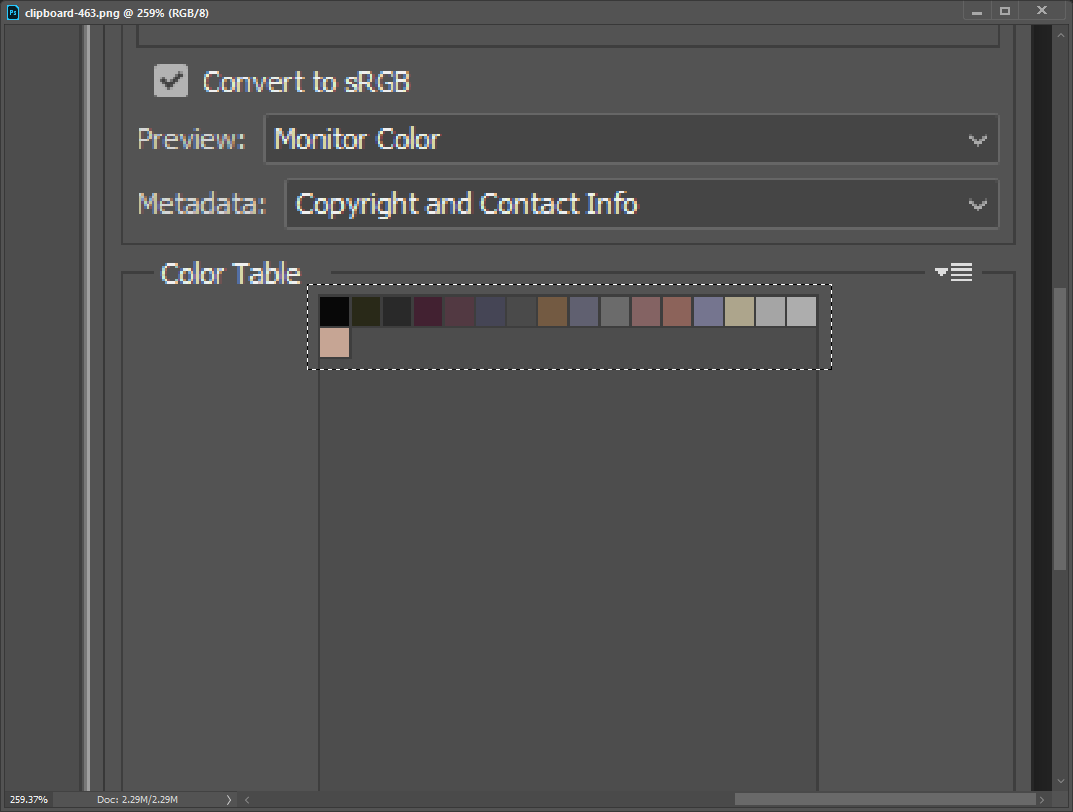Click the vertical scrollbar down arrow
This screenshot has height=812, width=1073.
click(x=1061, y=781)
